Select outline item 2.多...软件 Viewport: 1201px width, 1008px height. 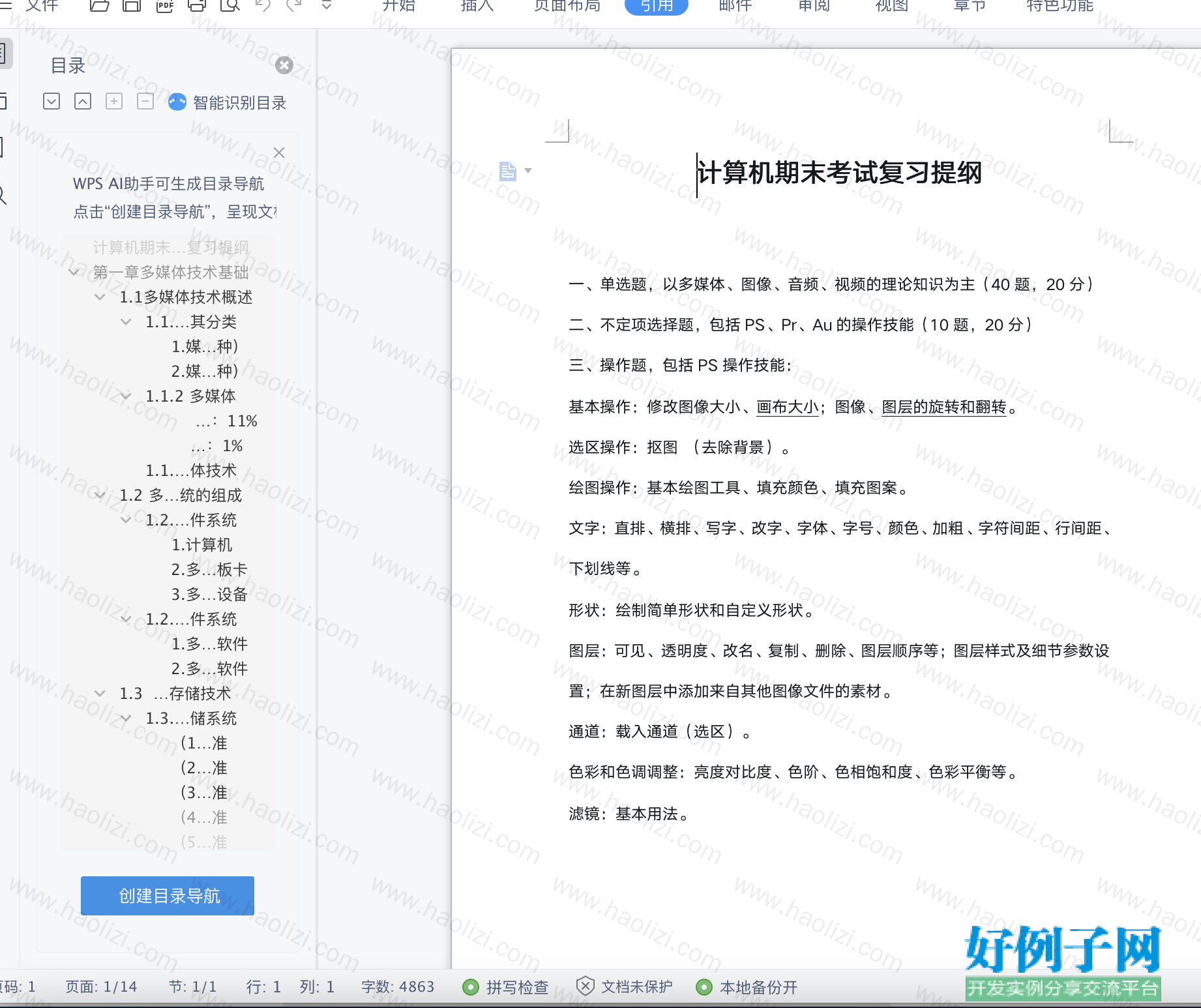tap(209, 668)
